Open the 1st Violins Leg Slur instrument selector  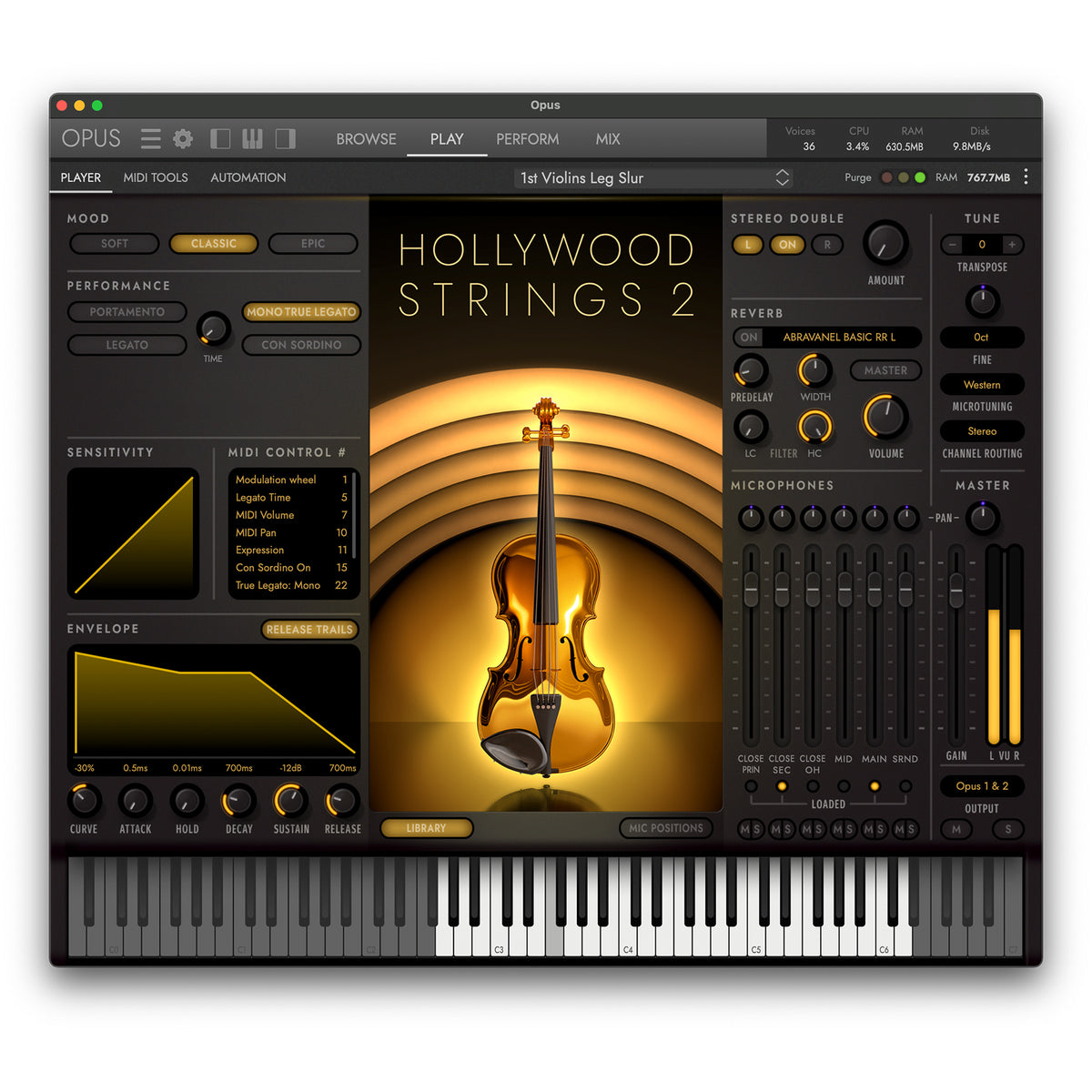point(653,178)
